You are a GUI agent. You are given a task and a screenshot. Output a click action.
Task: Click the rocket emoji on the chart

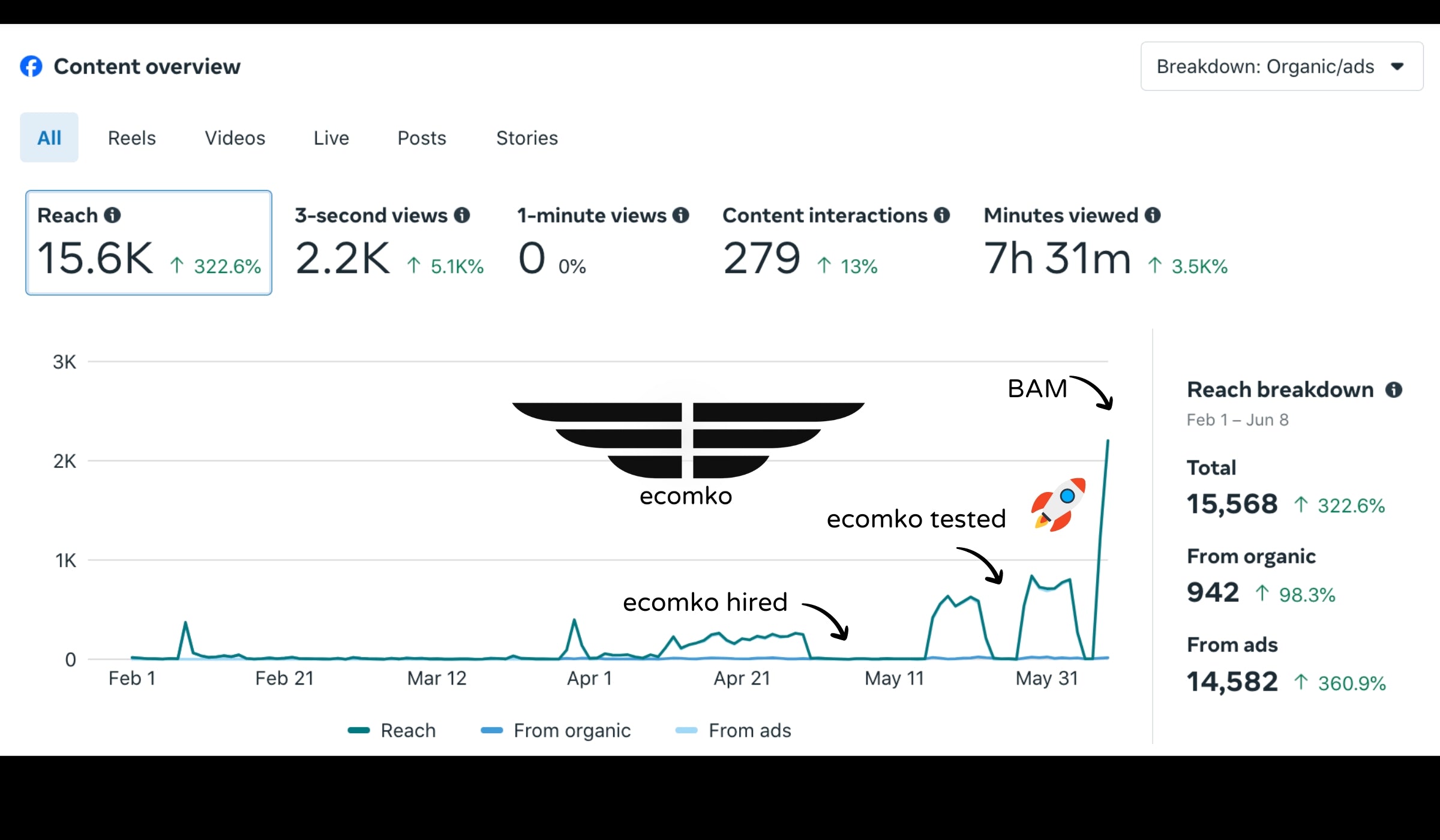coord(1058,504)
